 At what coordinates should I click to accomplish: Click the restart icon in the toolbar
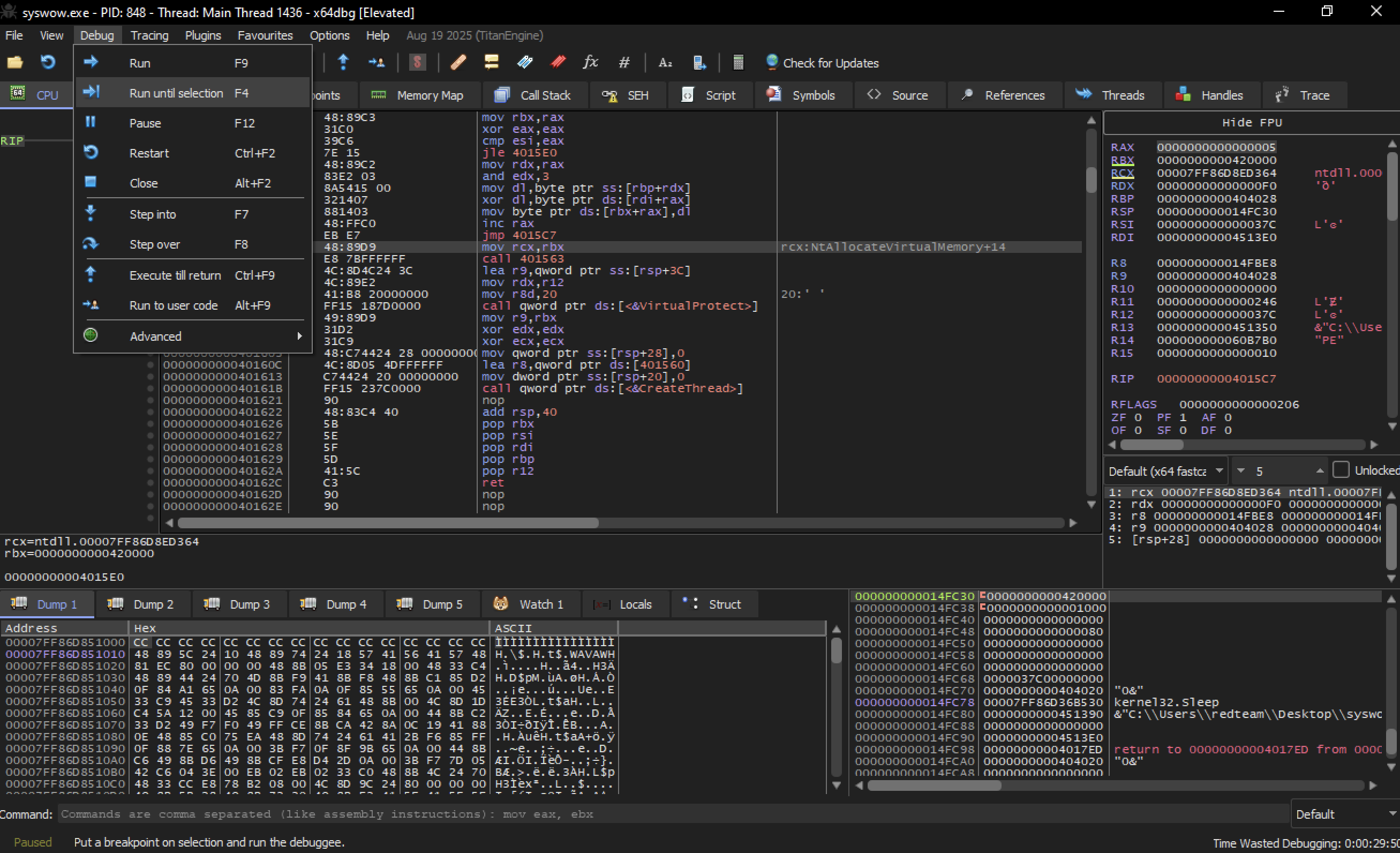point(48,62)
